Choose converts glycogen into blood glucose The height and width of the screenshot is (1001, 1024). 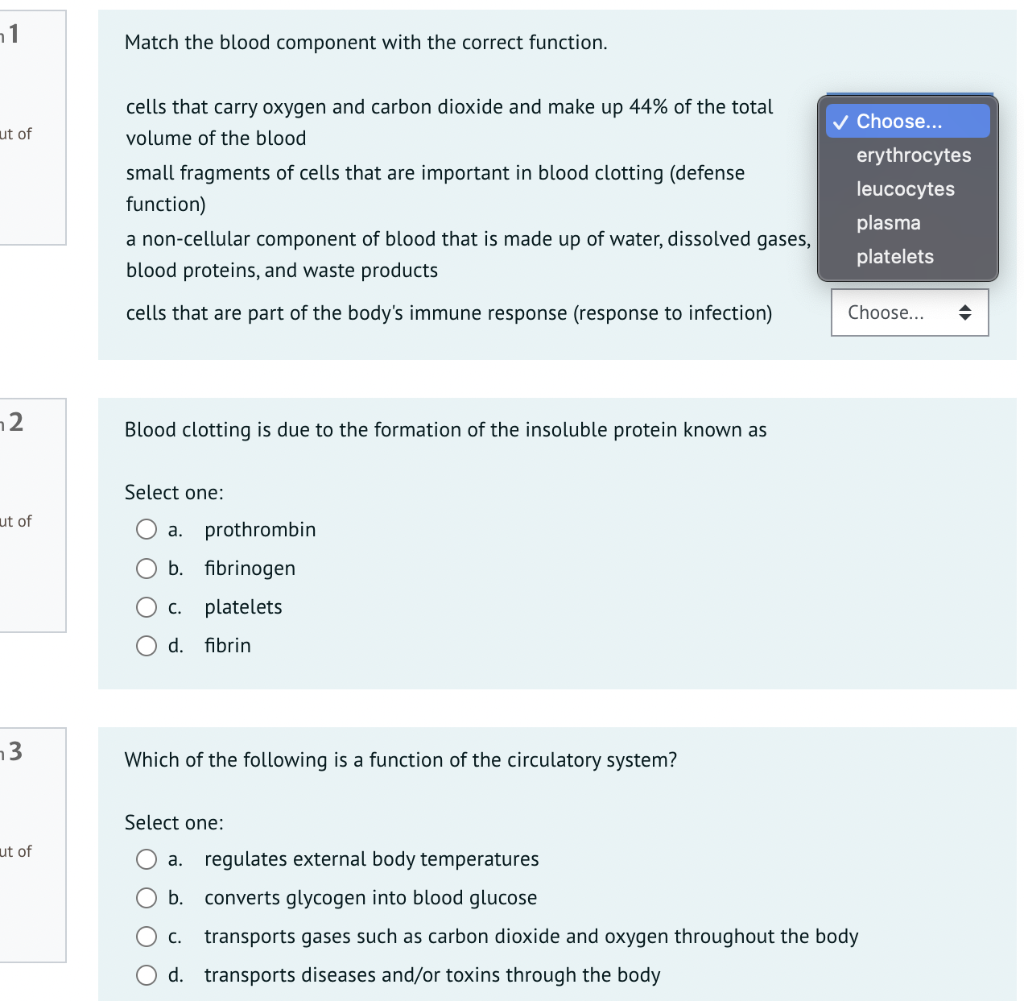click(146, 898)
